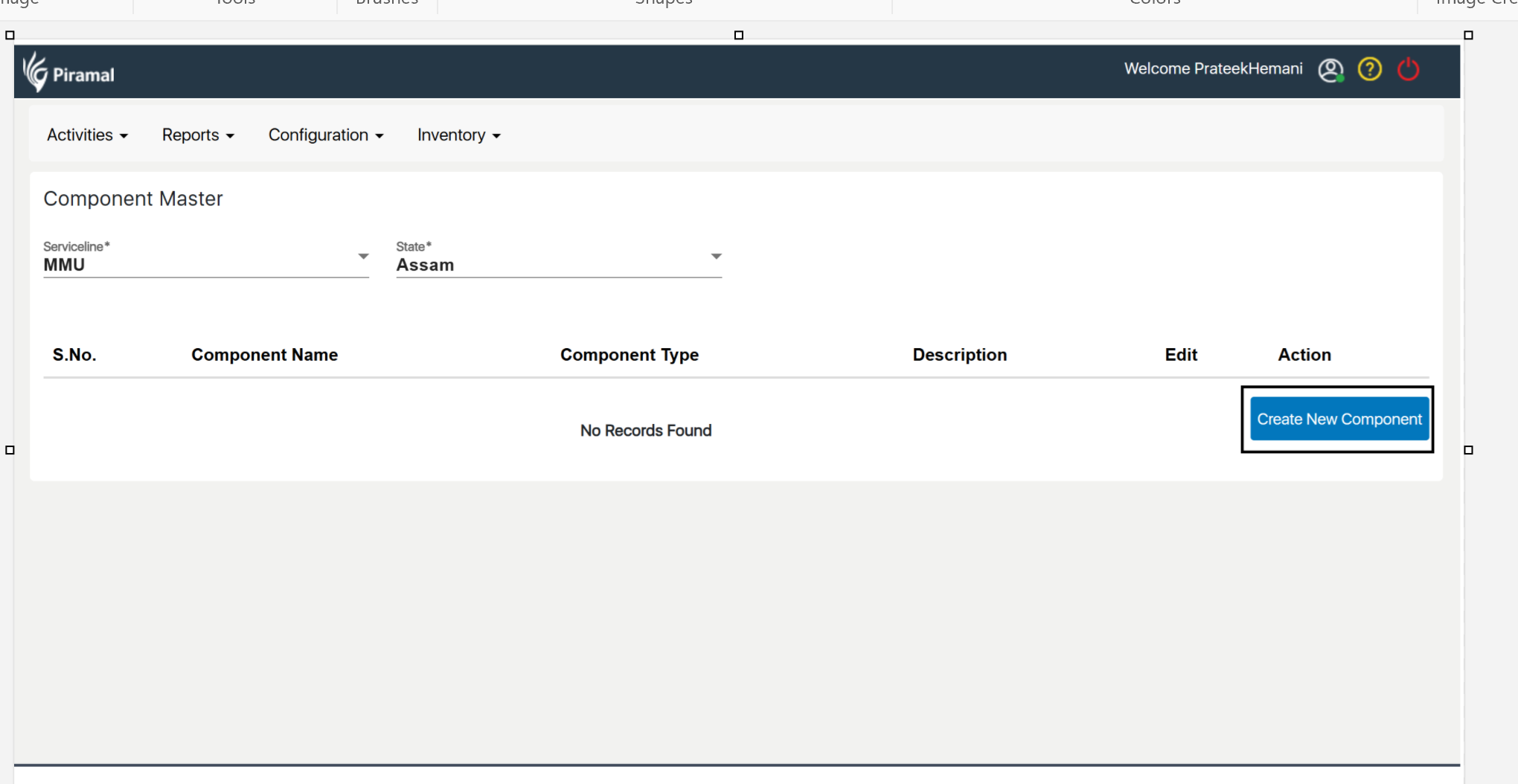Screen dimensions: 1518x784
Task: Click the Component Name column header
Action: (264, 355)
